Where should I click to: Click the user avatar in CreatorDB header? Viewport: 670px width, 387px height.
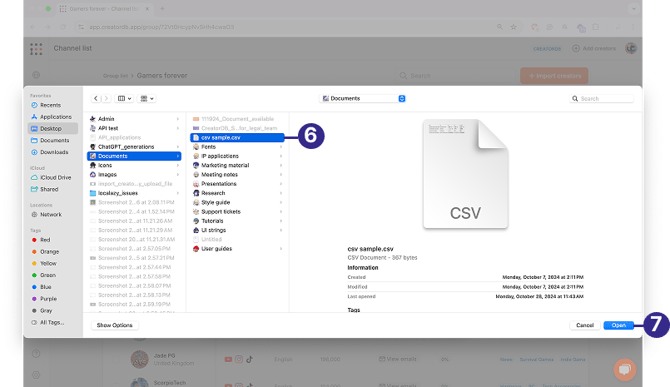coord(631,48)
